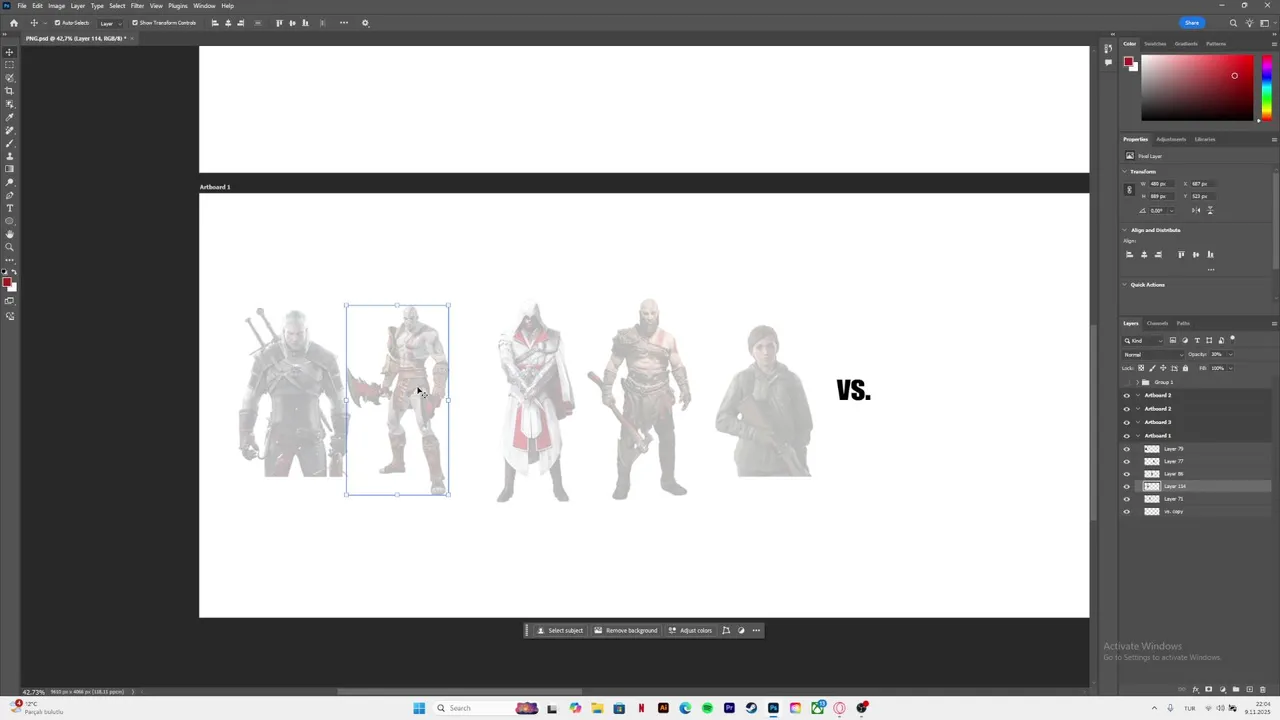Click the foreground color swatch in toolbox
Viewport: 1280px width, 720px height.
[7, 282]
